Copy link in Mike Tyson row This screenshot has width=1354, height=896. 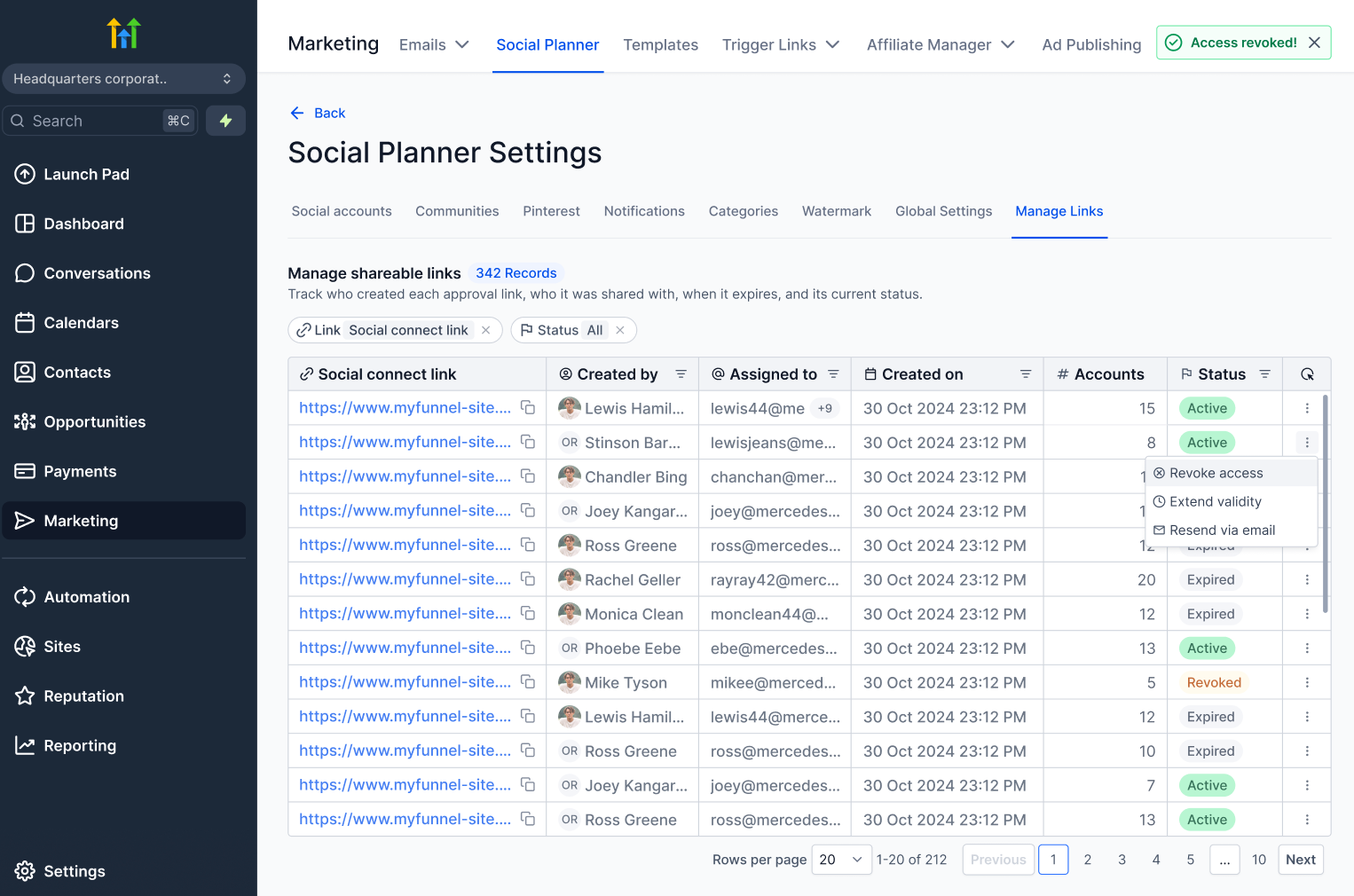(x=528, y=682)
